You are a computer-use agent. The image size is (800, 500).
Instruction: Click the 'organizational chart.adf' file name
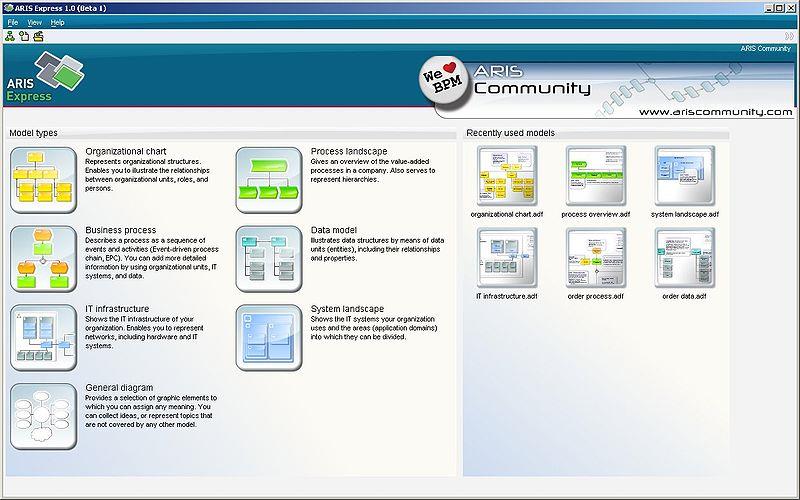pyautogui.click(x=507, y=214)
